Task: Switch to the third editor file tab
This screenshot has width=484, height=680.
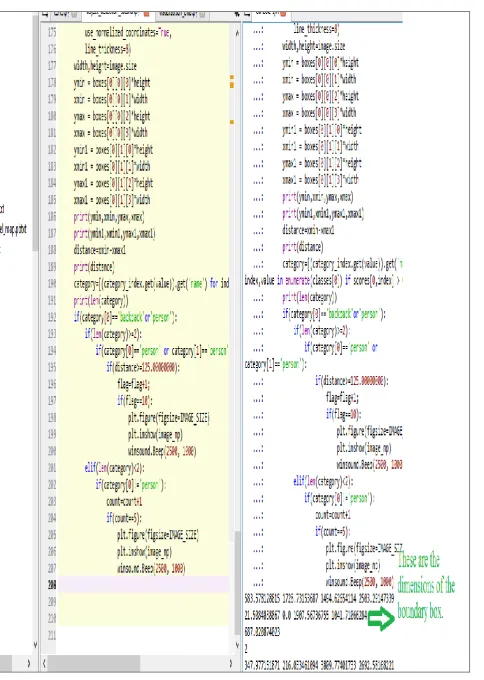Action: click(x=180, y=14)
